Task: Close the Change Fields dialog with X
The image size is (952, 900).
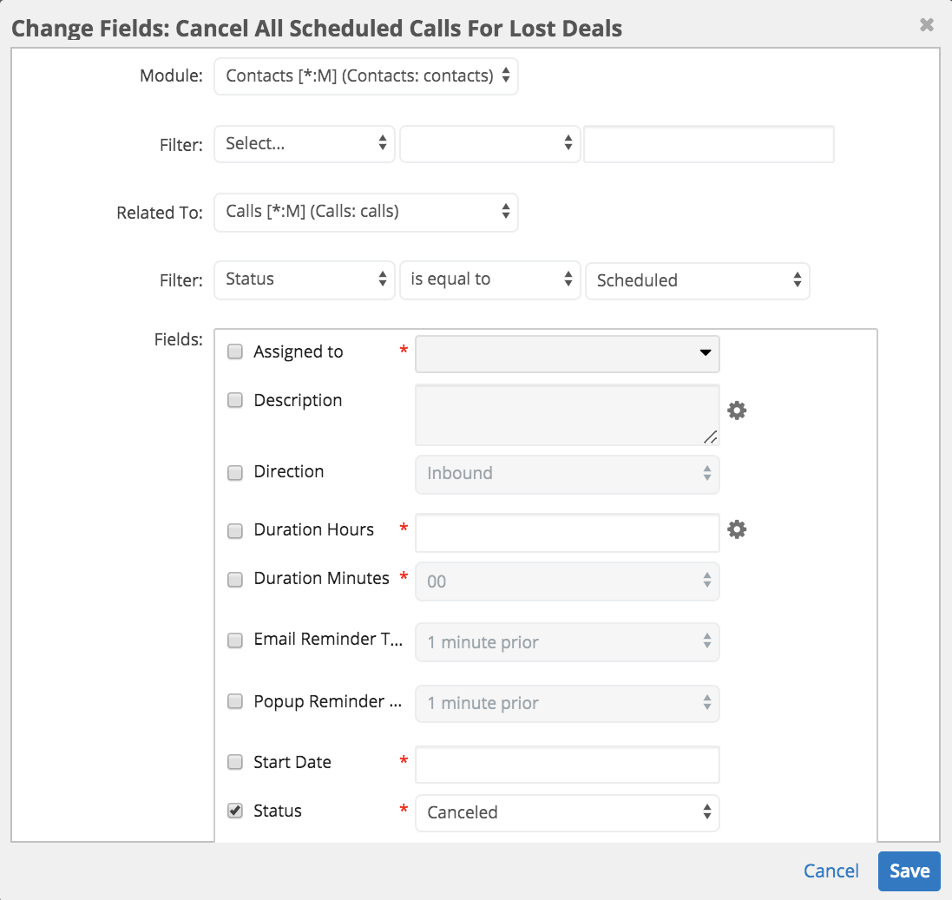Action: [x=926, y=26]
